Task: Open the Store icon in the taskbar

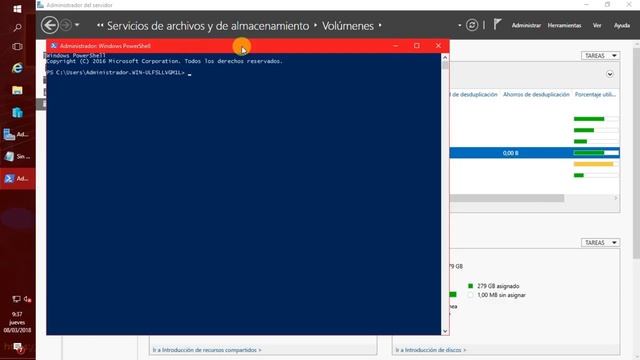Action: 17,113
